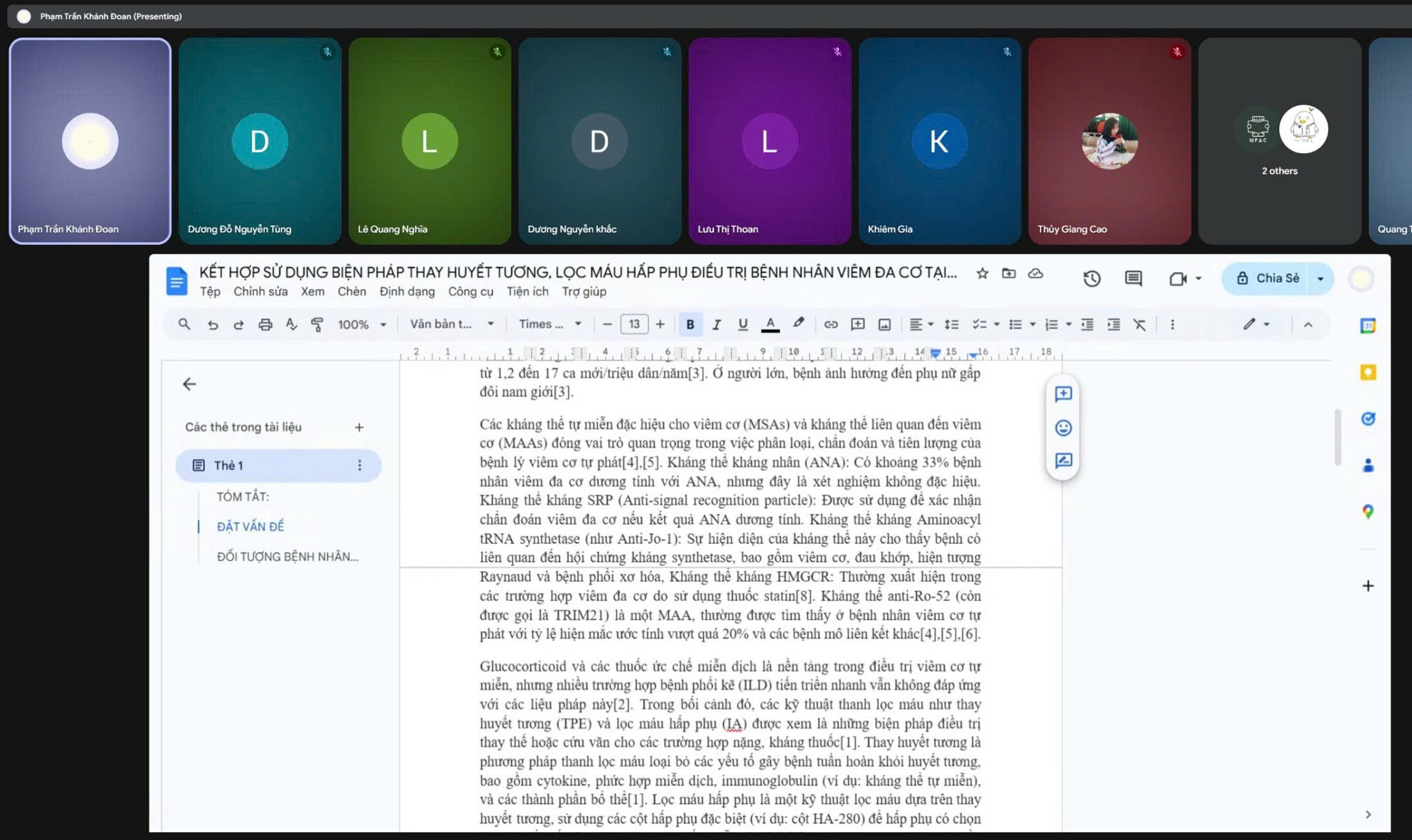
Task: Toggle underline formatting button
Action: 743,324
